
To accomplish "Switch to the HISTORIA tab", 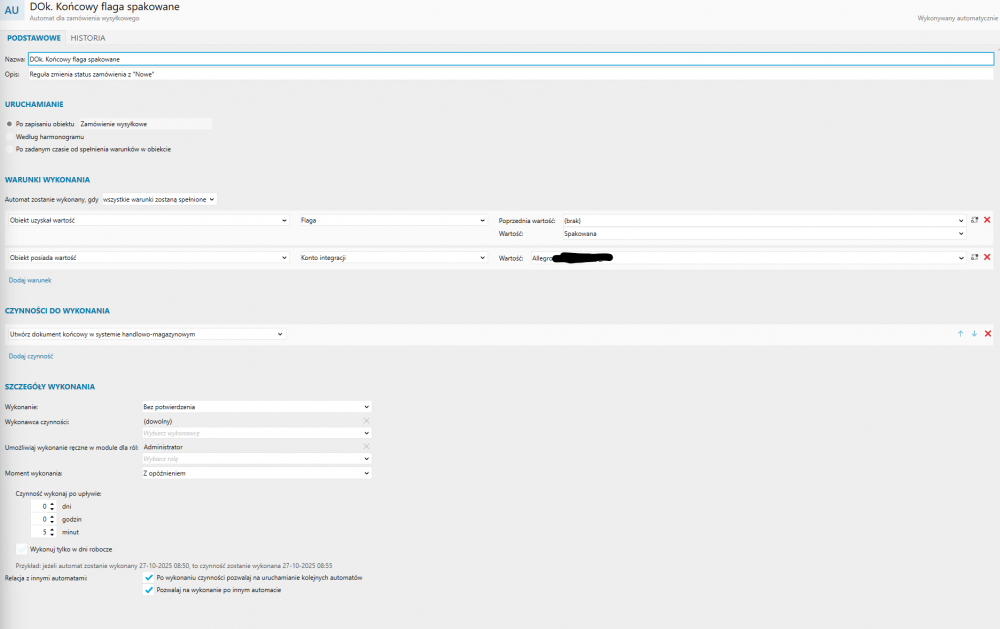I will [x=88, y=38].
